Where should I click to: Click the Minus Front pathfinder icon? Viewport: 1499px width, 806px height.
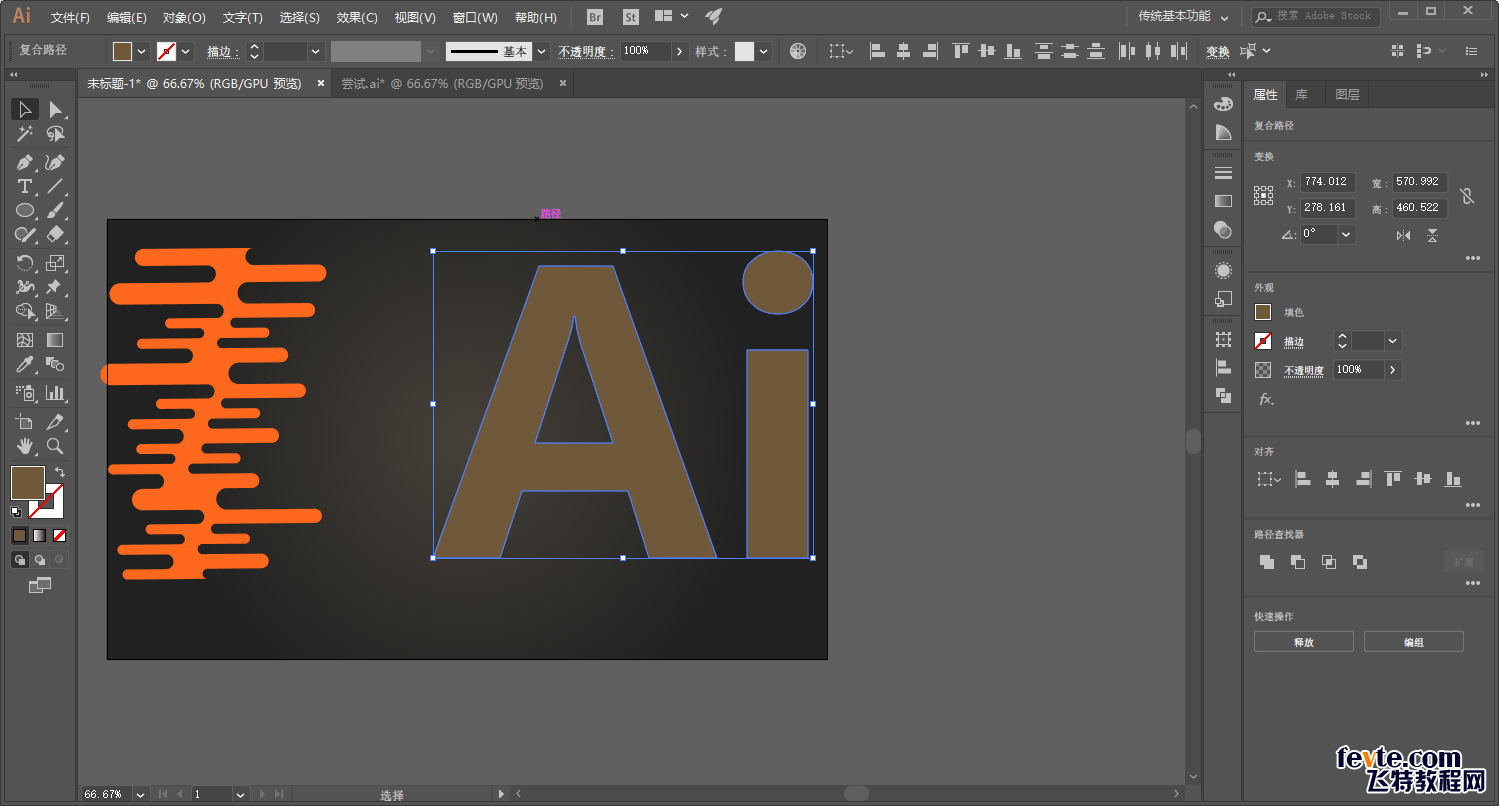click(x=1298, y=562)
